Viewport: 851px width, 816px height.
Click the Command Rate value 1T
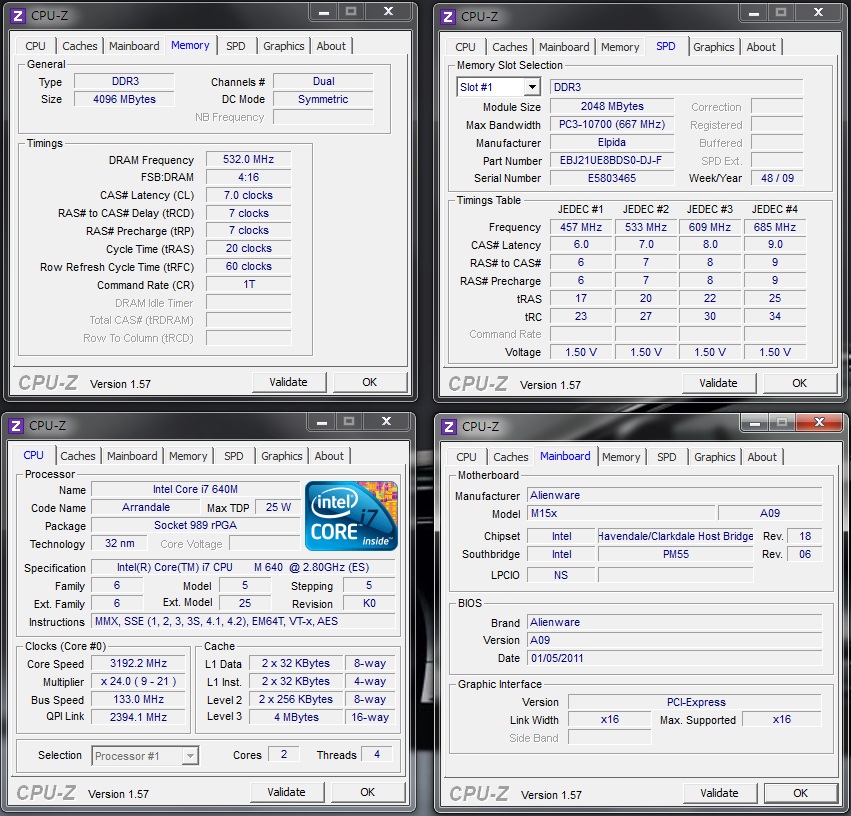click(x=249, y=285)
